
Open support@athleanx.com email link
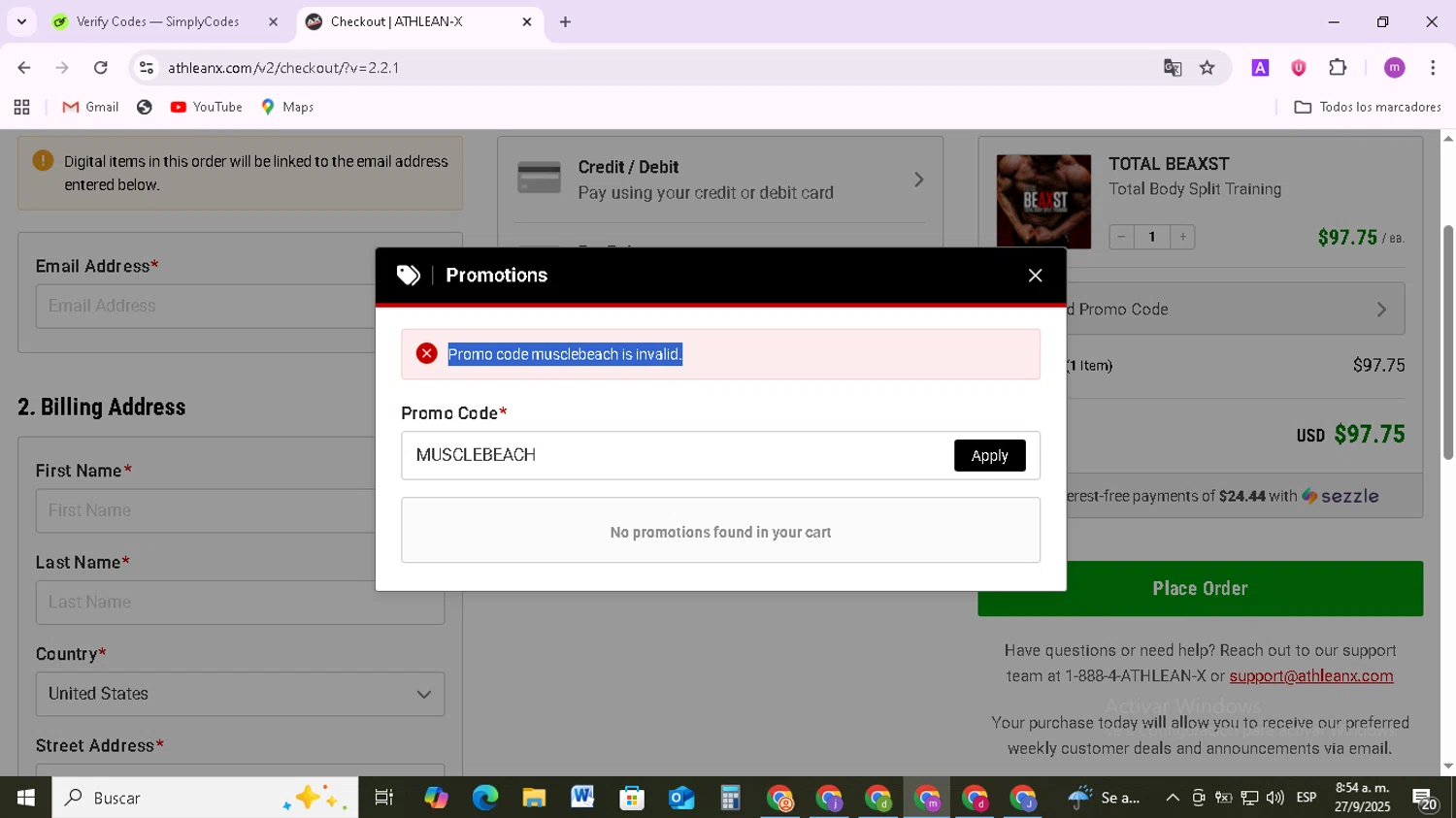point(1310,676)
